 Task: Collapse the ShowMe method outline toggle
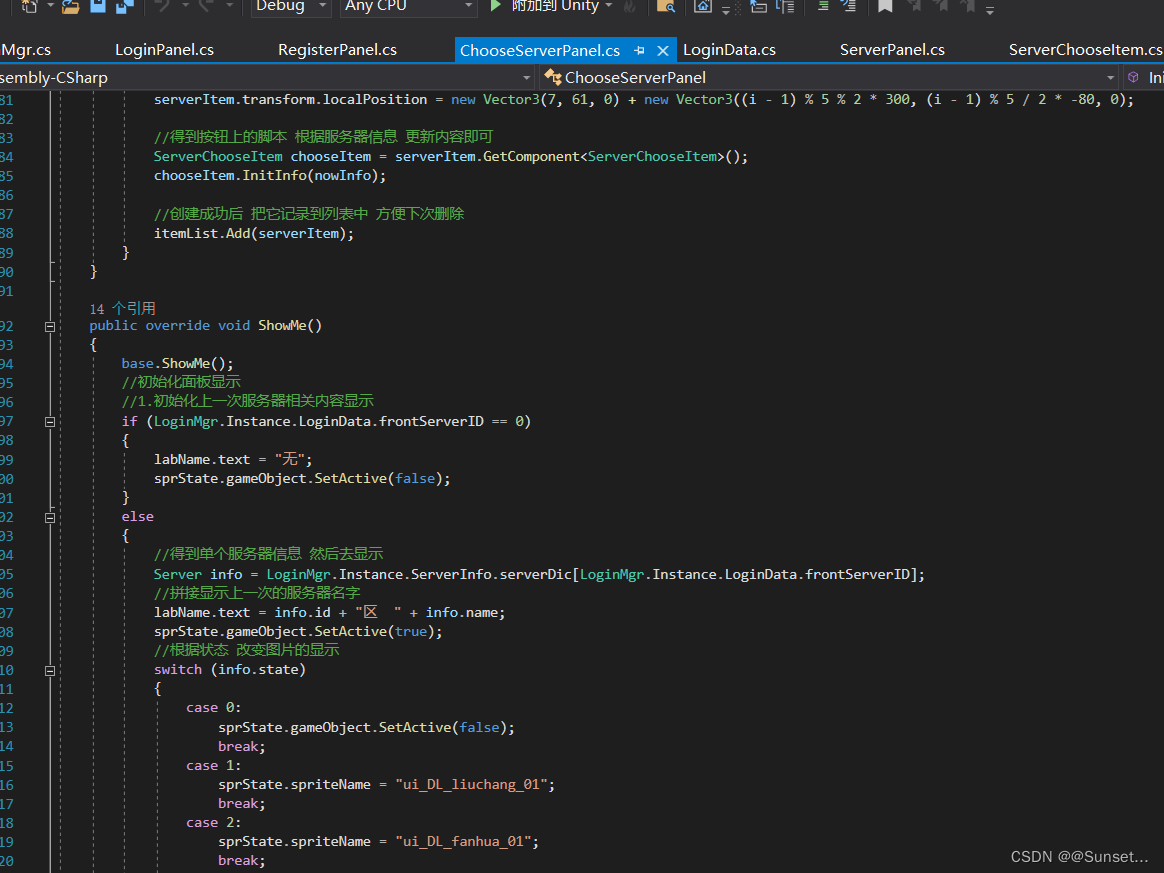click(49, 326)
